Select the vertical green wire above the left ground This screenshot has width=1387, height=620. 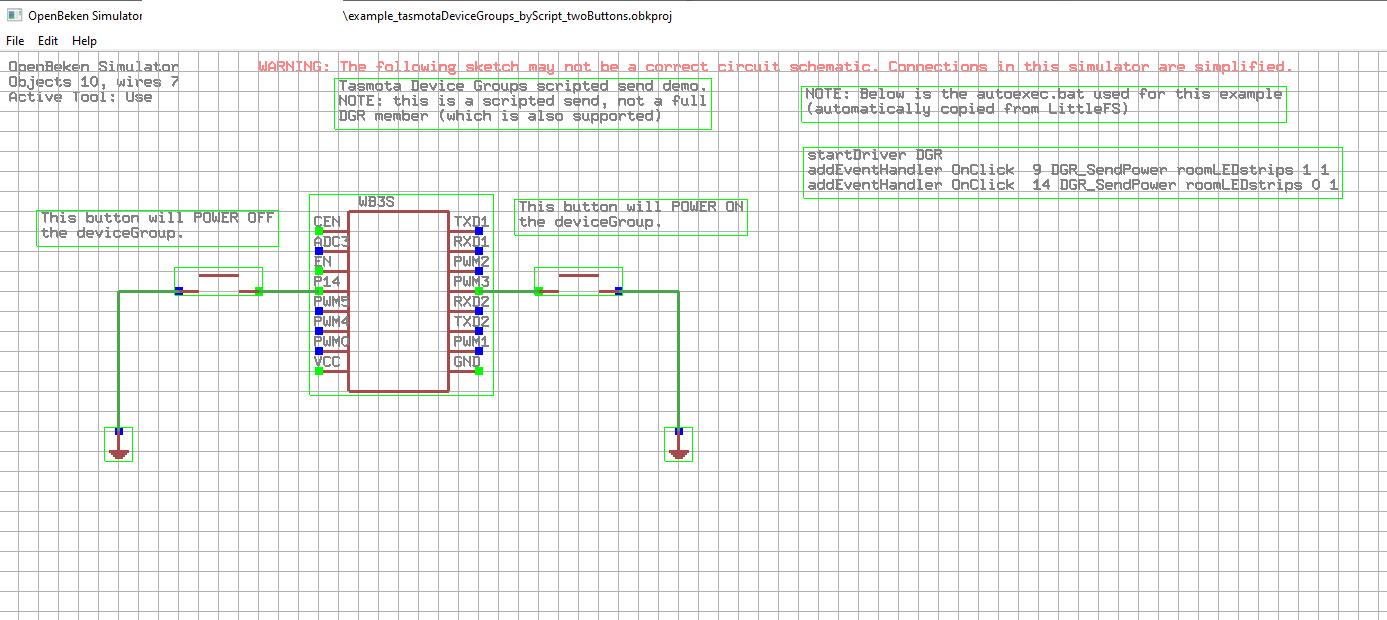(119, 360)
